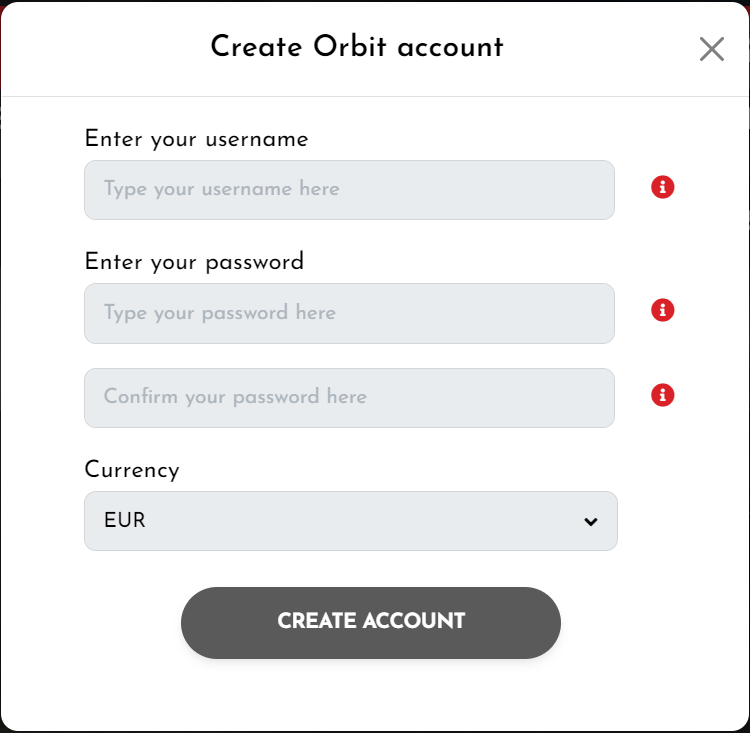Click 'Confirm your password here' placeholder text
The image size is (750, 733).
pyautogui.click(x=235, y=397)
